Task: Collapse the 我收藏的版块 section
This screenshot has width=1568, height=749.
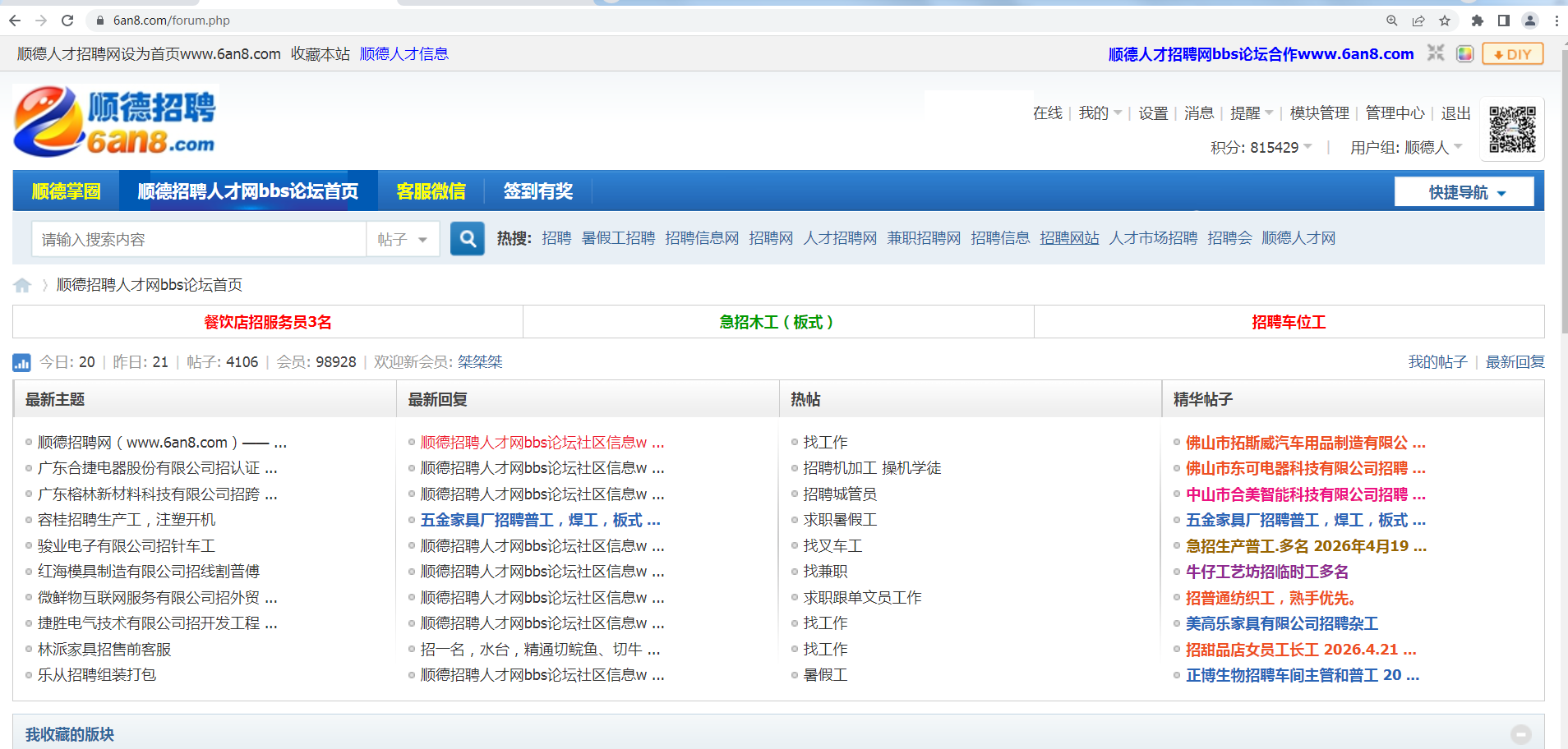Action: [x=1520, y=734]
